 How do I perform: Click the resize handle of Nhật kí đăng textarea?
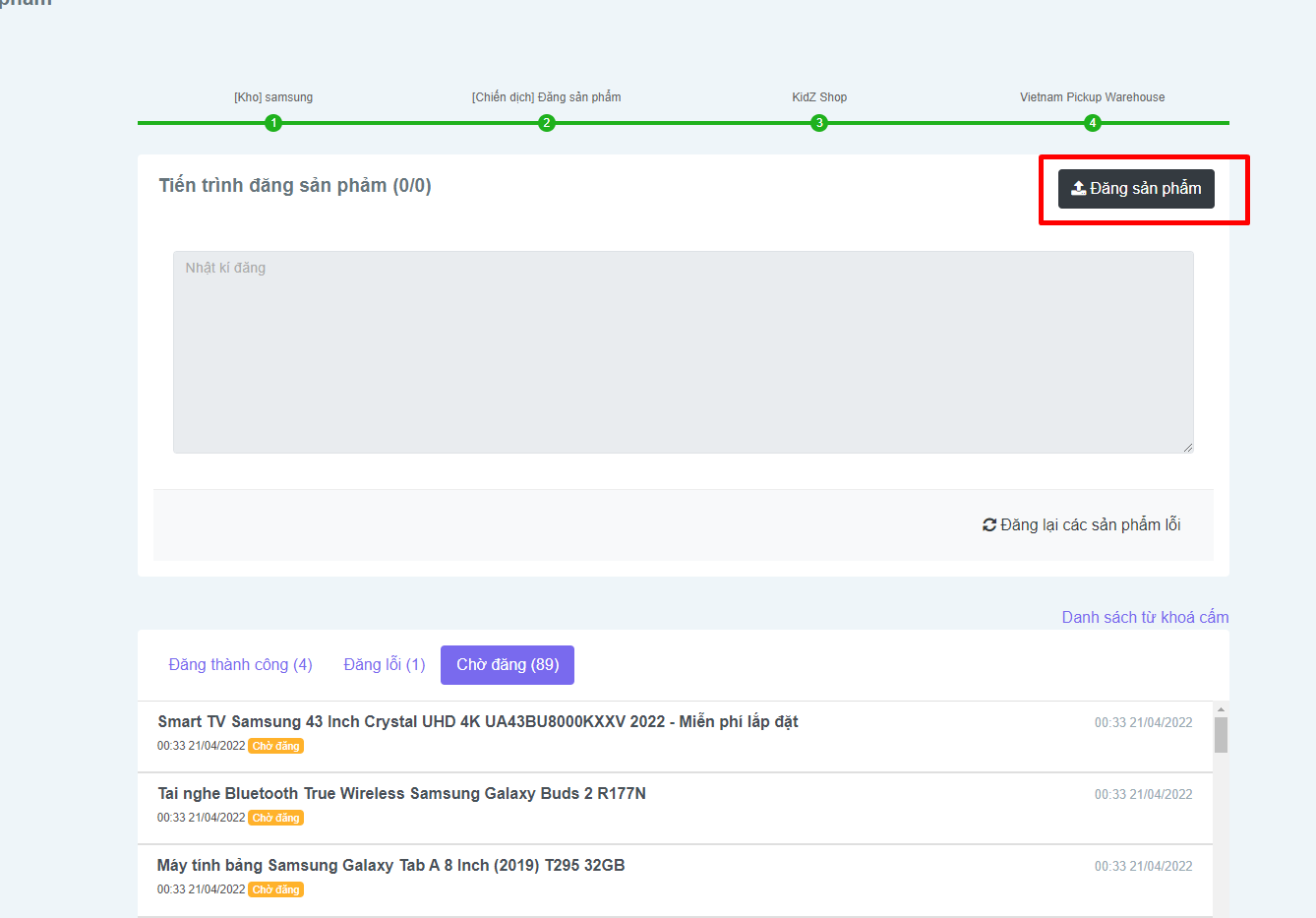[x=1187, y=447]
